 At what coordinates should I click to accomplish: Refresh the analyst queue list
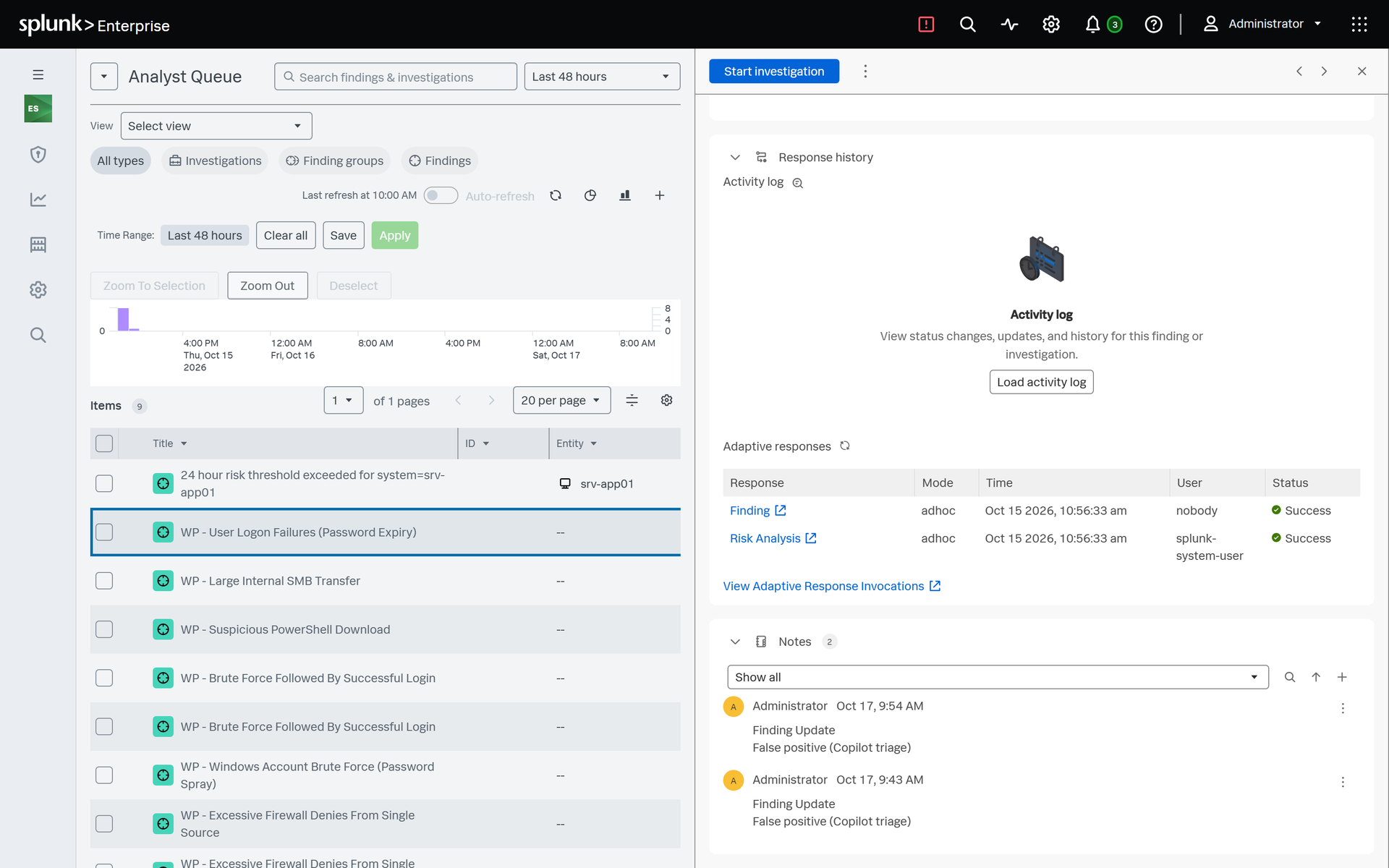coord(556,195)
